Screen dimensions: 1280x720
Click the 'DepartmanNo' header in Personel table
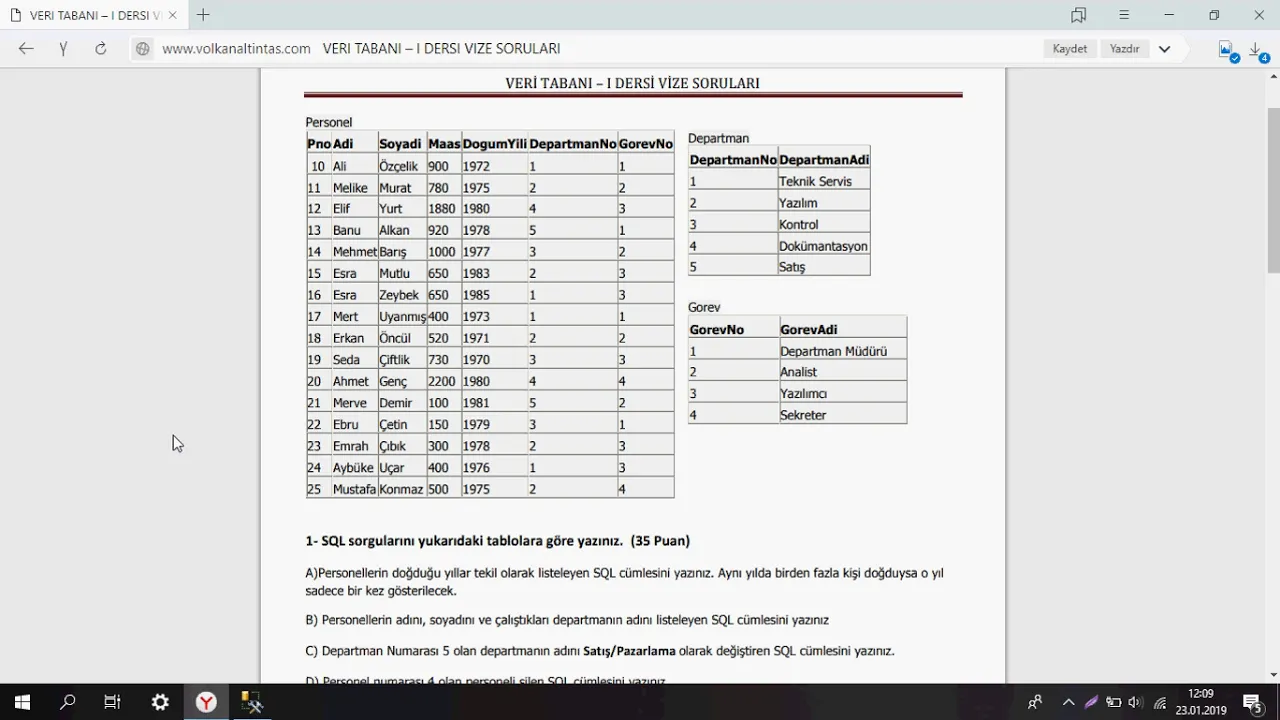tap(573, 144)
